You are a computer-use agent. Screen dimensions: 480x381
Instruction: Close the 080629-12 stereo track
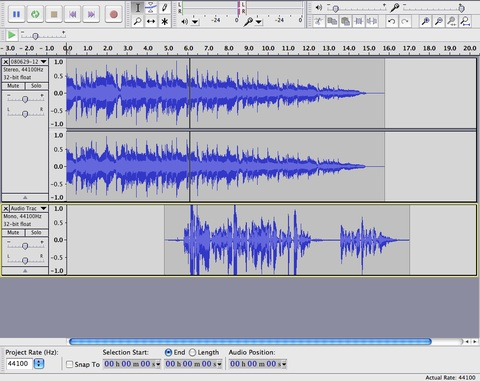point(6,62)
